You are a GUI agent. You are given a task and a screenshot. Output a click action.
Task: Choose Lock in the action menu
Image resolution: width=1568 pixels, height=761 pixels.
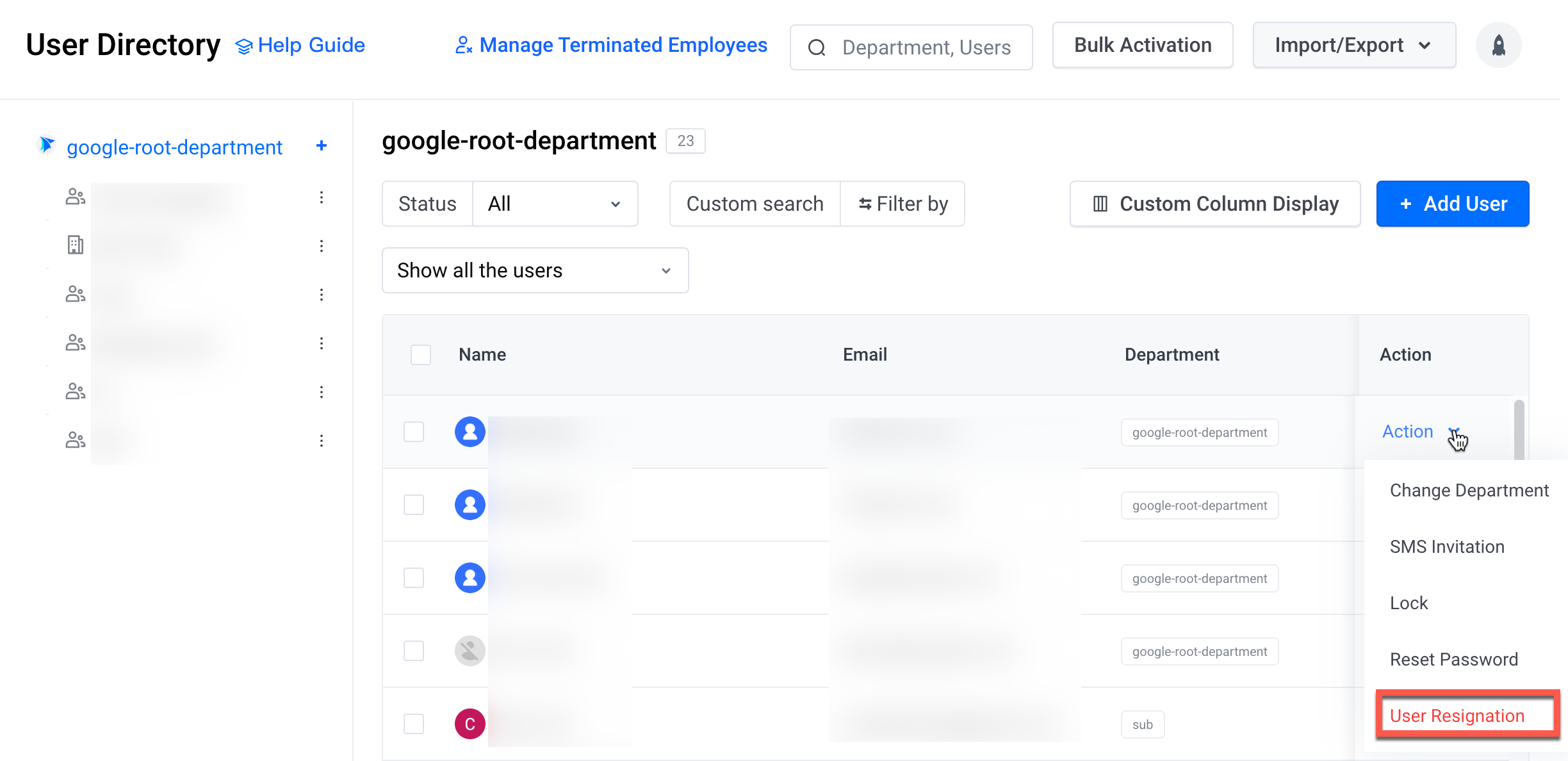point(1409,603)
